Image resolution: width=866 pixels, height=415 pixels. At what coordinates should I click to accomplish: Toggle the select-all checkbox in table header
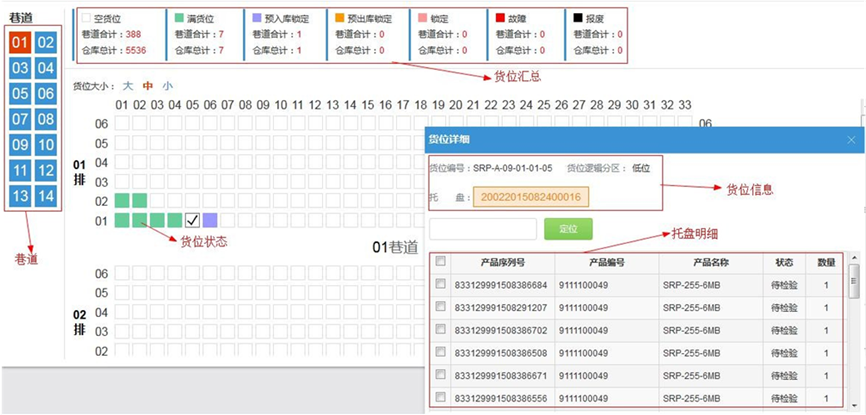(440, 262)
